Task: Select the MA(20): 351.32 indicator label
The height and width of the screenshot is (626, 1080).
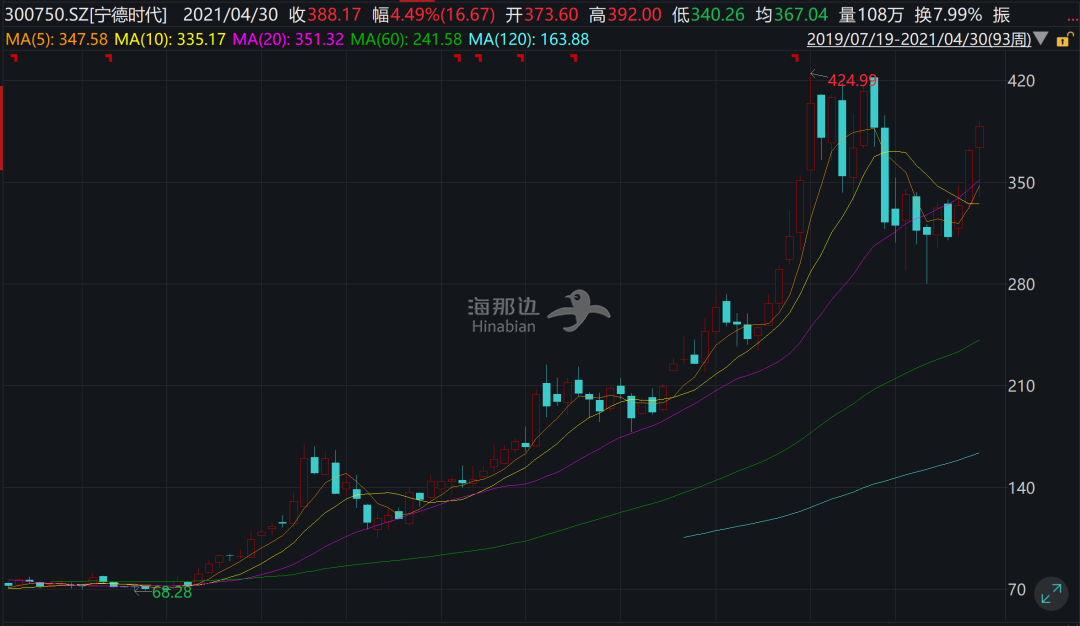Action: point(288,39)
